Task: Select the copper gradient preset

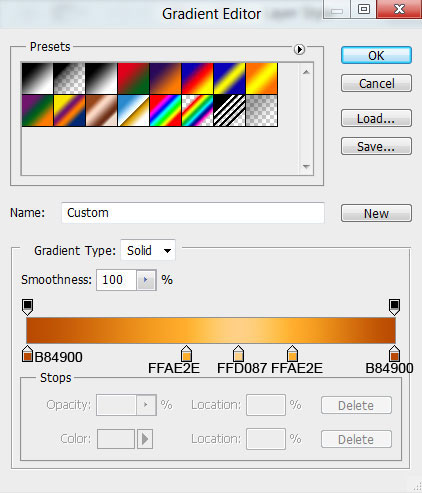Action: point(101,110)
